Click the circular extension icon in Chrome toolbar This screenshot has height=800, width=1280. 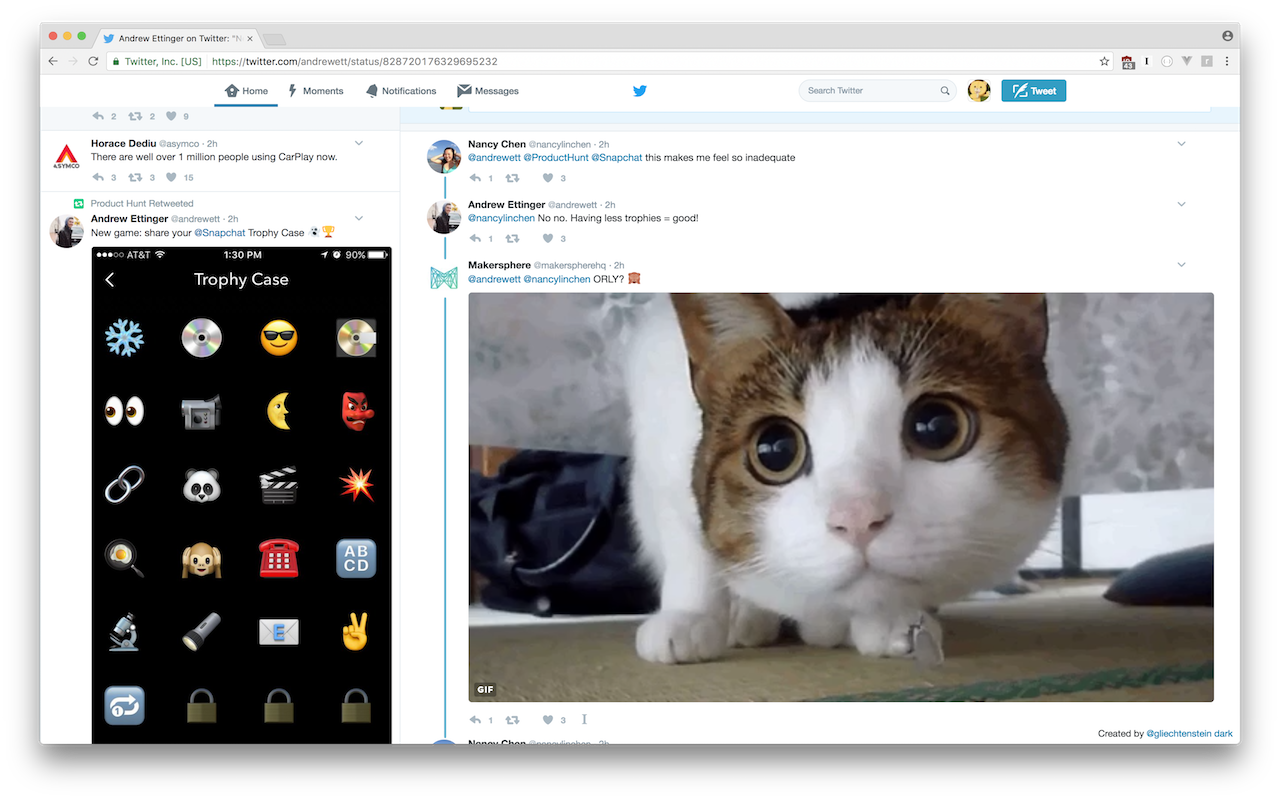1166,61
